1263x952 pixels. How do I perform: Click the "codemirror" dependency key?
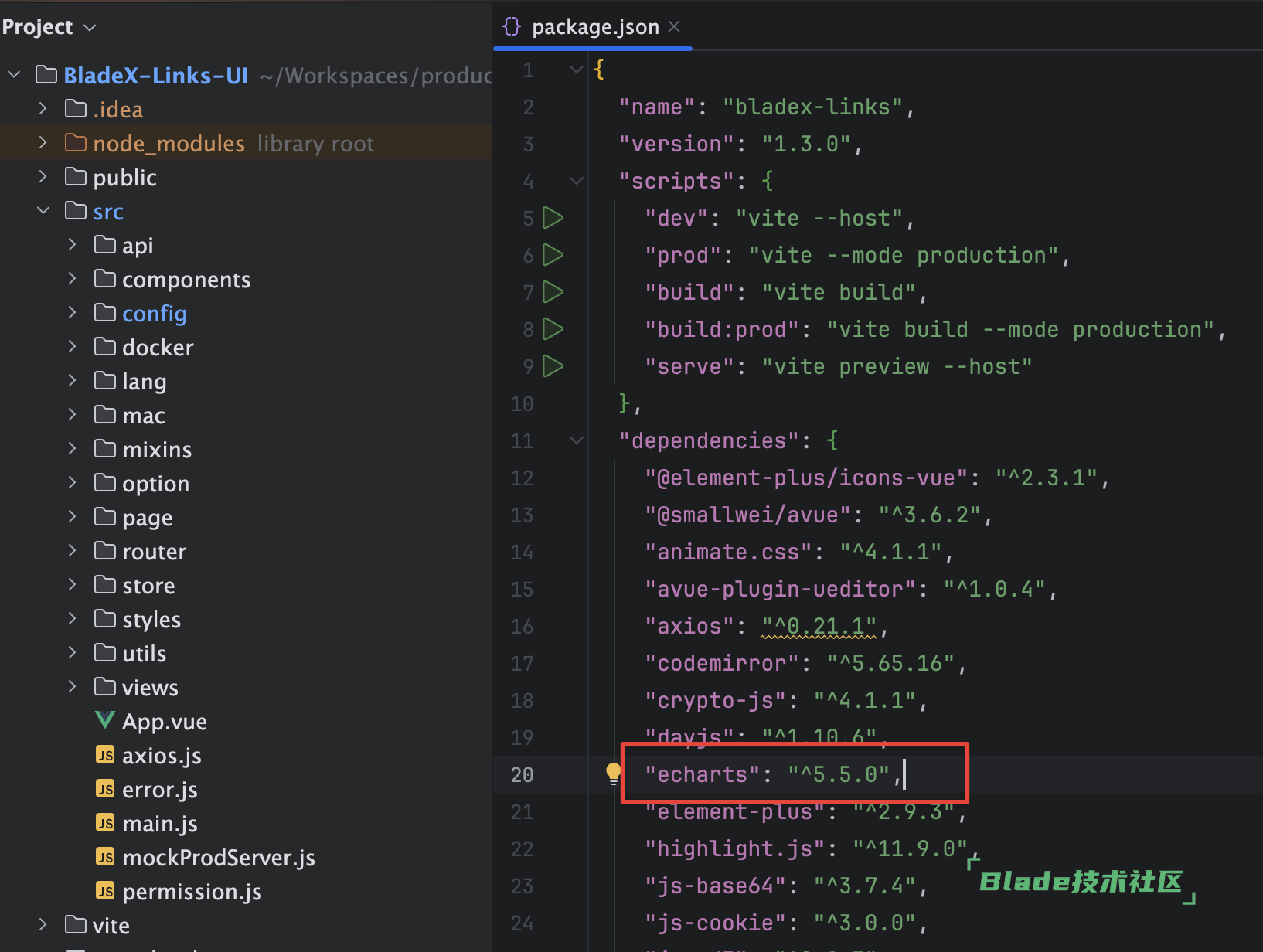click(x=722, y=663)
